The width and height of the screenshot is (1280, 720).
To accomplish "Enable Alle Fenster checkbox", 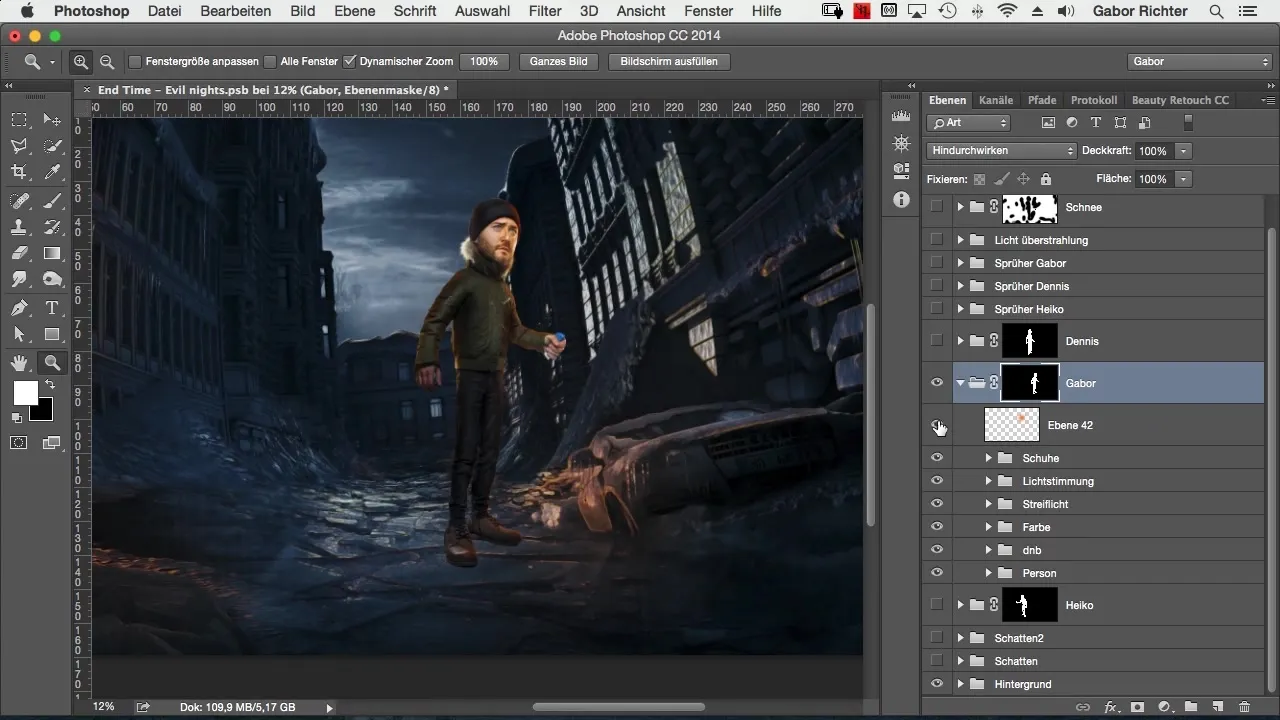I will (270, 61).
